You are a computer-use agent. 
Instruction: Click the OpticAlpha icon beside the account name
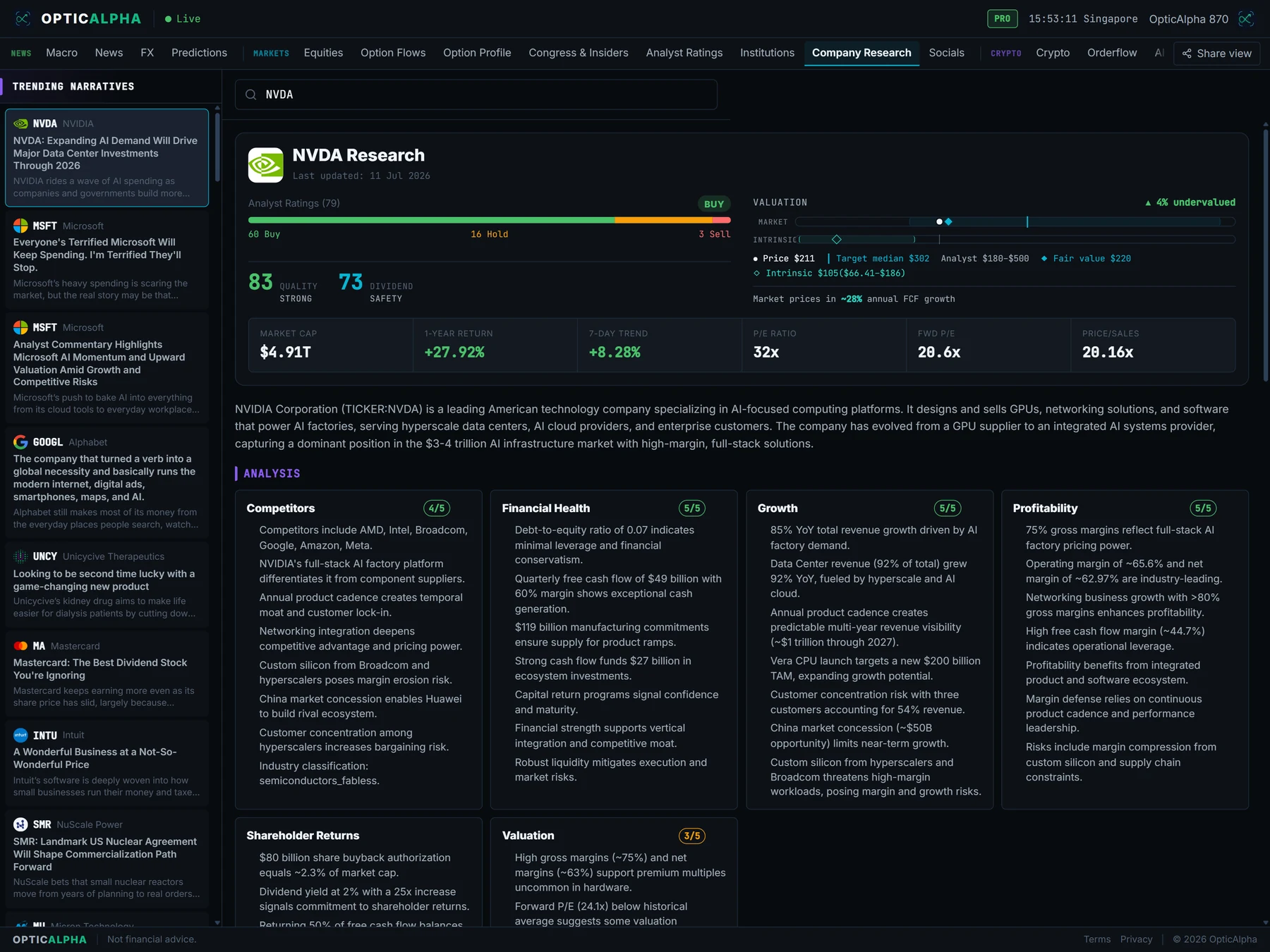[x=1246, y=19]
